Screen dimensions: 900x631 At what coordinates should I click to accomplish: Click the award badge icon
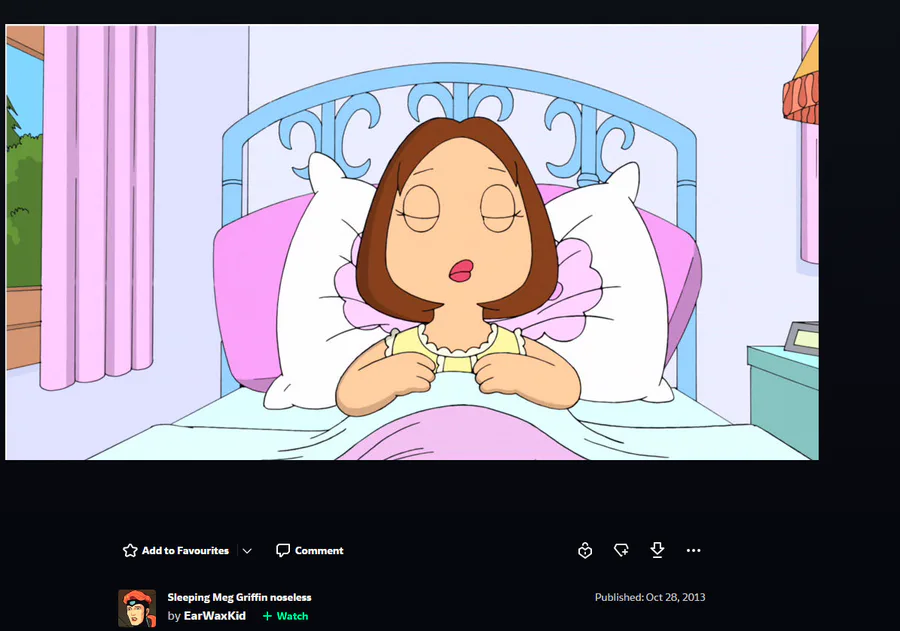tap(585, 551)
